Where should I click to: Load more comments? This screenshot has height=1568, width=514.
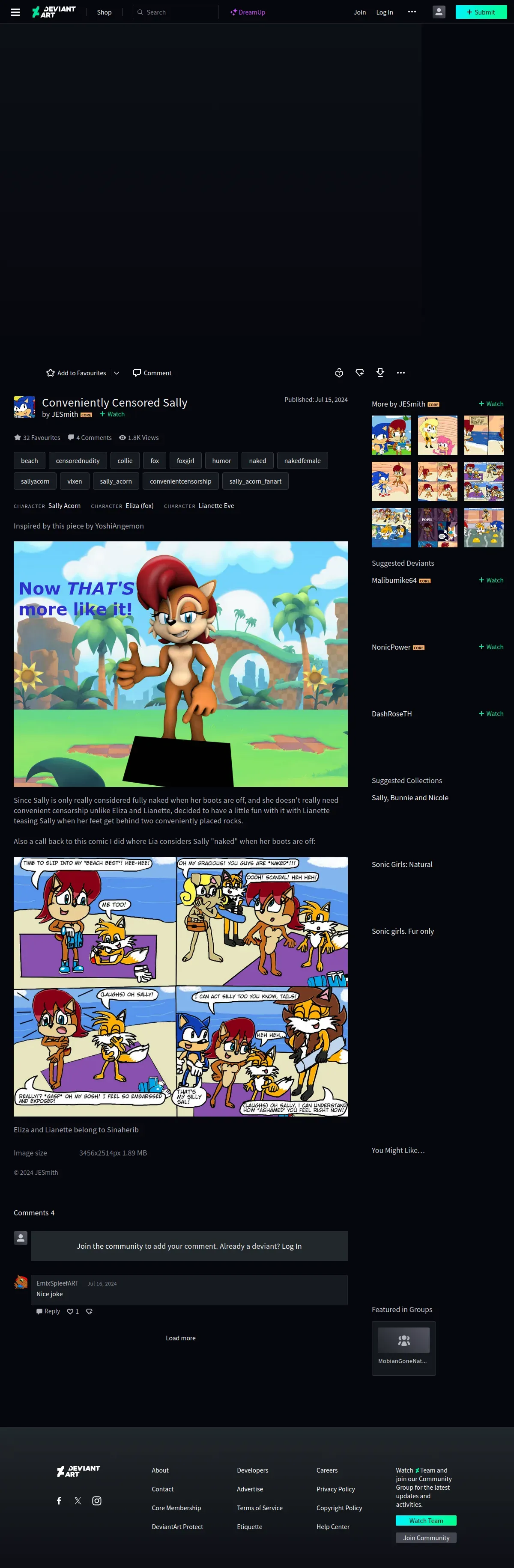[x=181, y=1338]
